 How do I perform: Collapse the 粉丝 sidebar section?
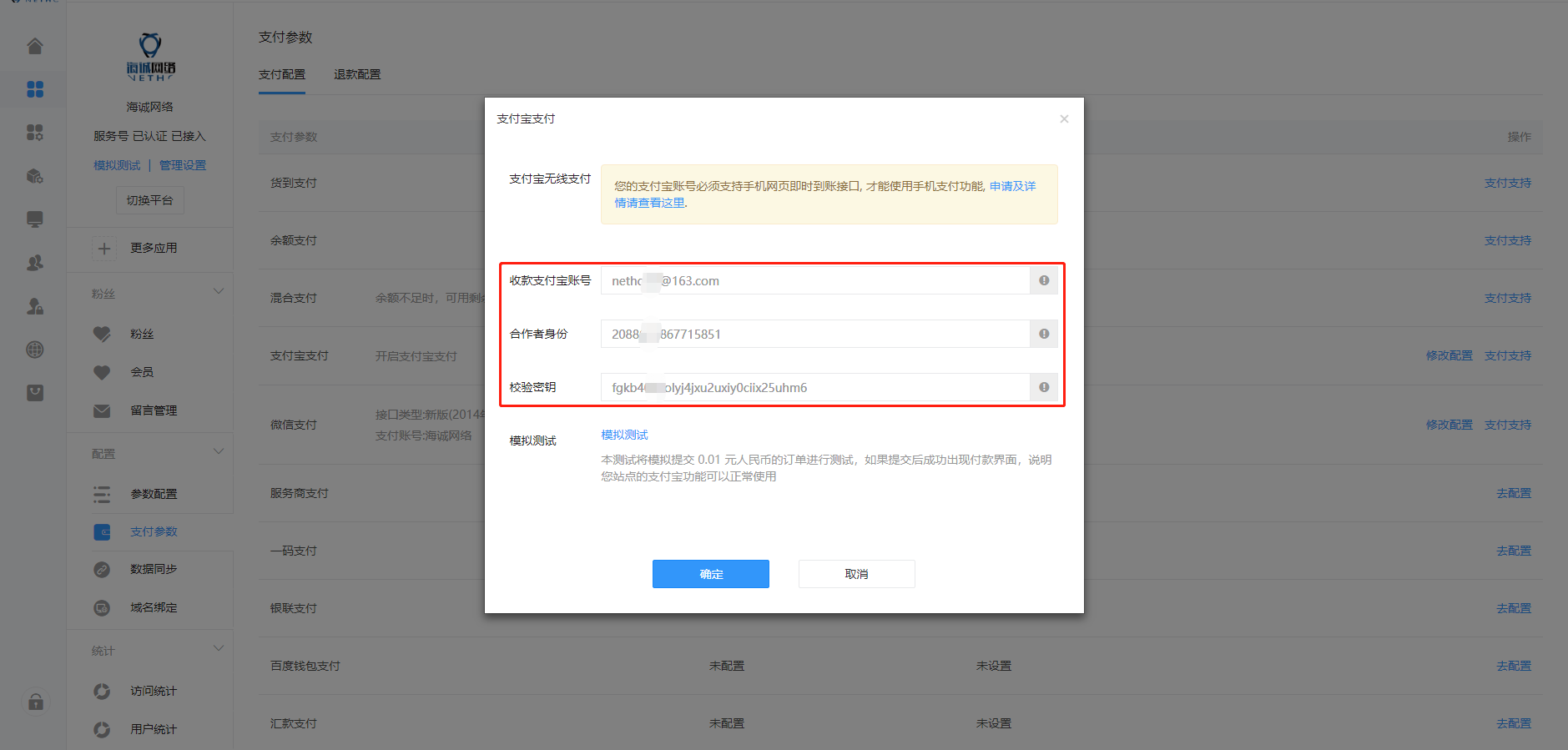pyautogui.click(x=219, y=291)
